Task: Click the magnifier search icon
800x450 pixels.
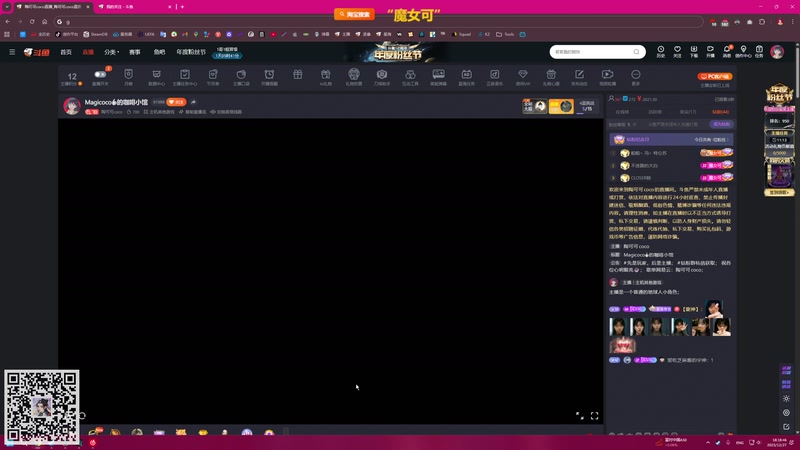Action: coord(636,52)
